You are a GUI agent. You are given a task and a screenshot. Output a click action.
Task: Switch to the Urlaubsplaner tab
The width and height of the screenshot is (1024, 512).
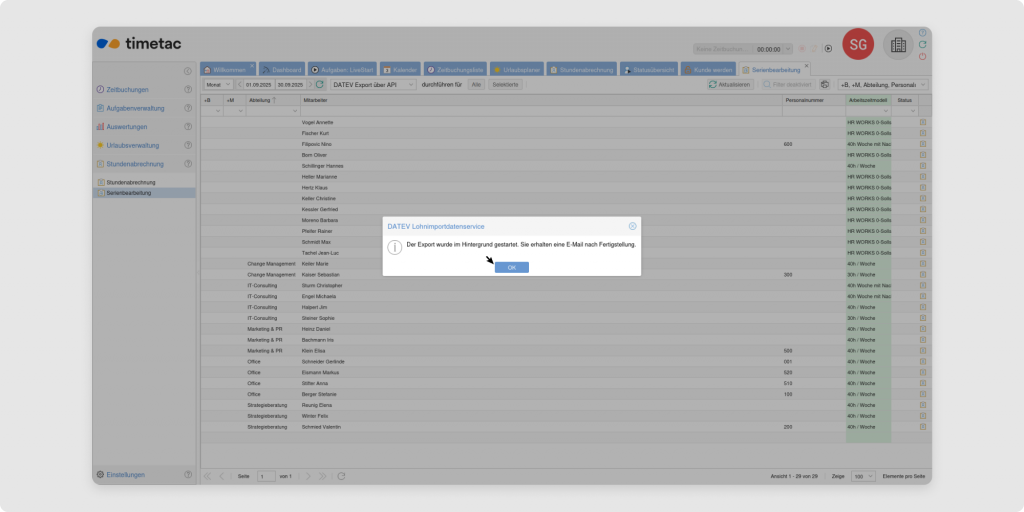(517, 70)
